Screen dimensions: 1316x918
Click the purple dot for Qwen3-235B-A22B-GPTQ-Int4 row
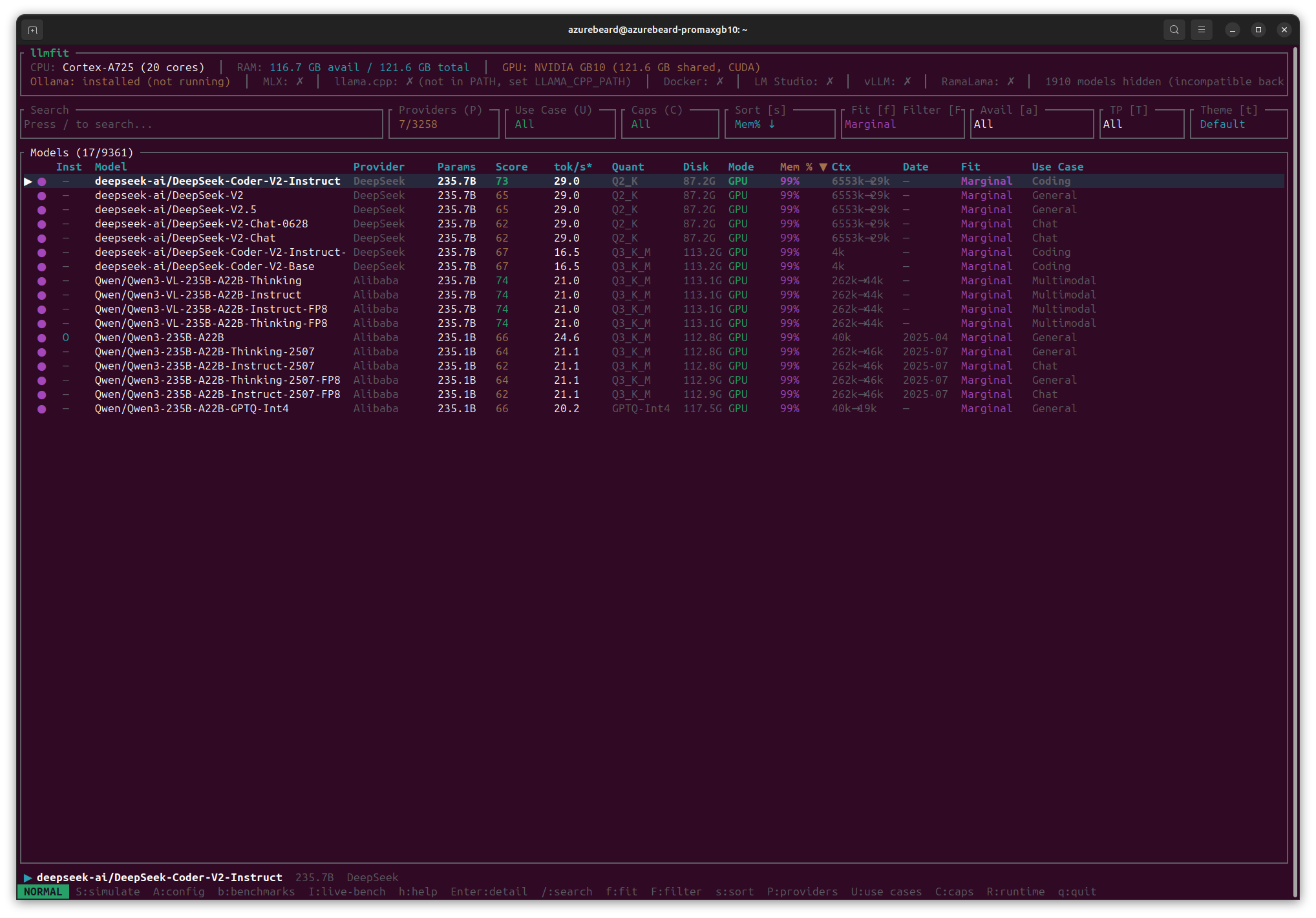[42, 409]
